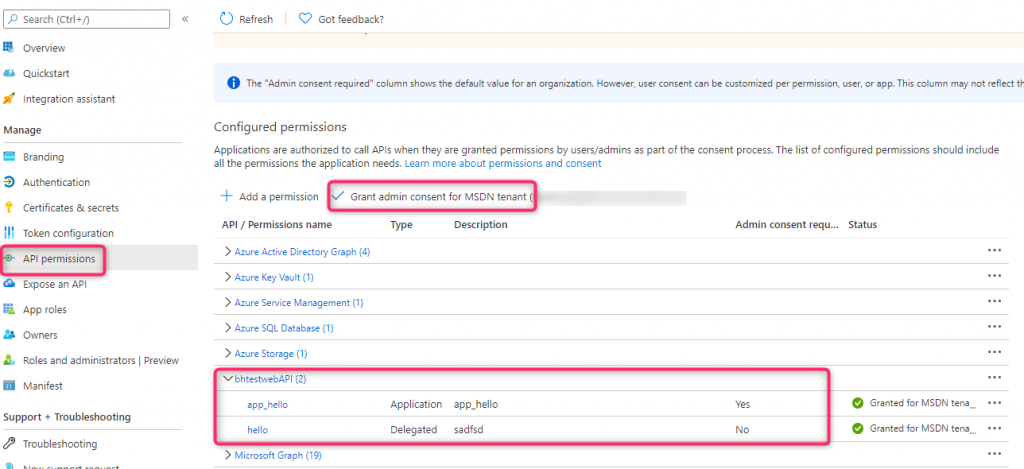
Task: Click the Roles and administrators icon
Action: coord(8,361)
